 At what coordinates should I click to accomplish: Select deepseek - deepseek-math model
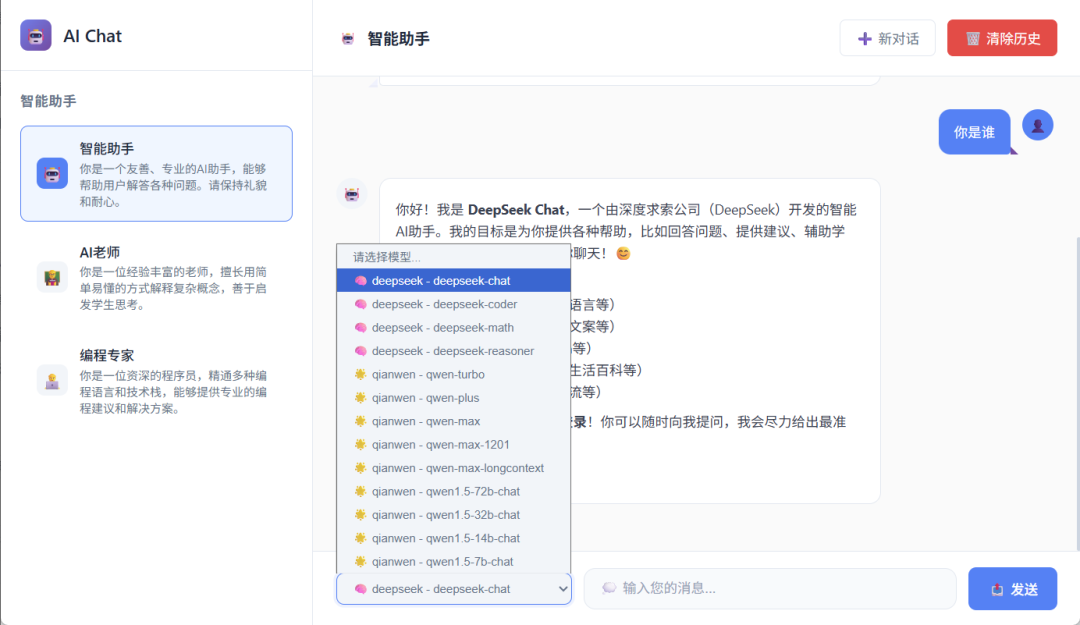pos(454,327)
